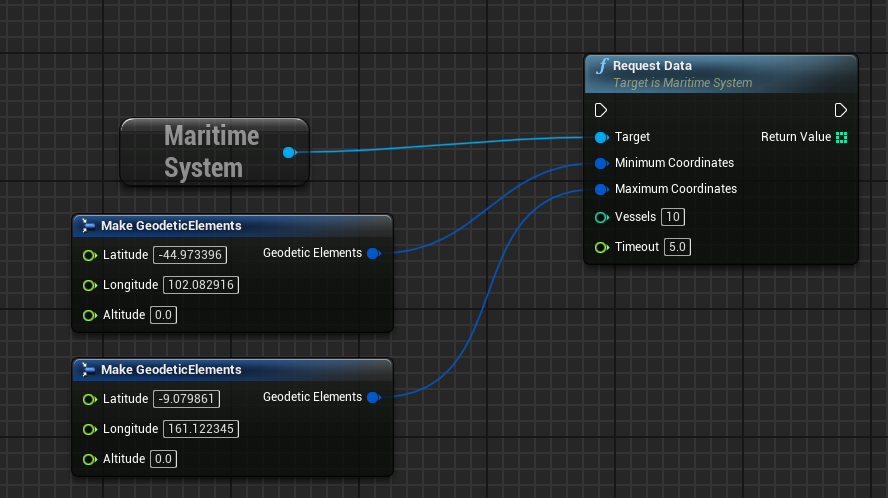Select the Minimum Coordinates input pin
888x498 pixels.
[601, 163]
